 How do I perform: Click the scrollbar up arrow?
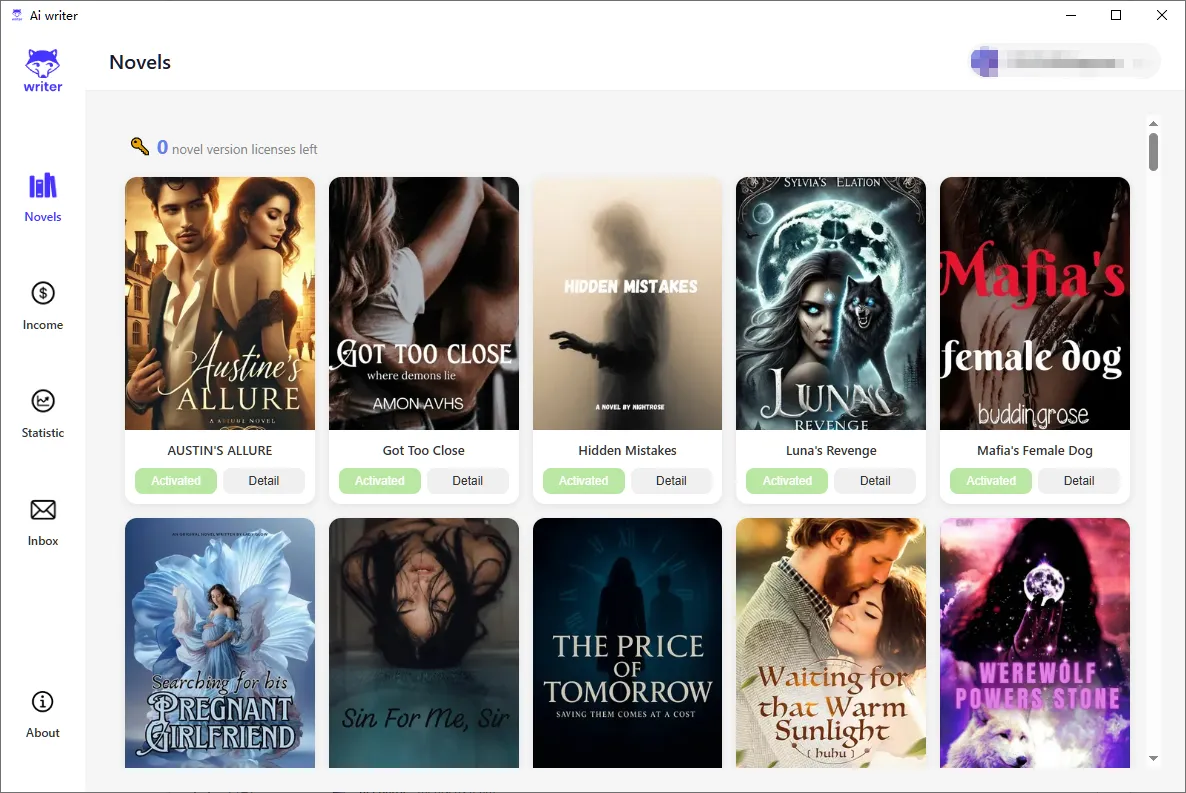(1153, 123)
